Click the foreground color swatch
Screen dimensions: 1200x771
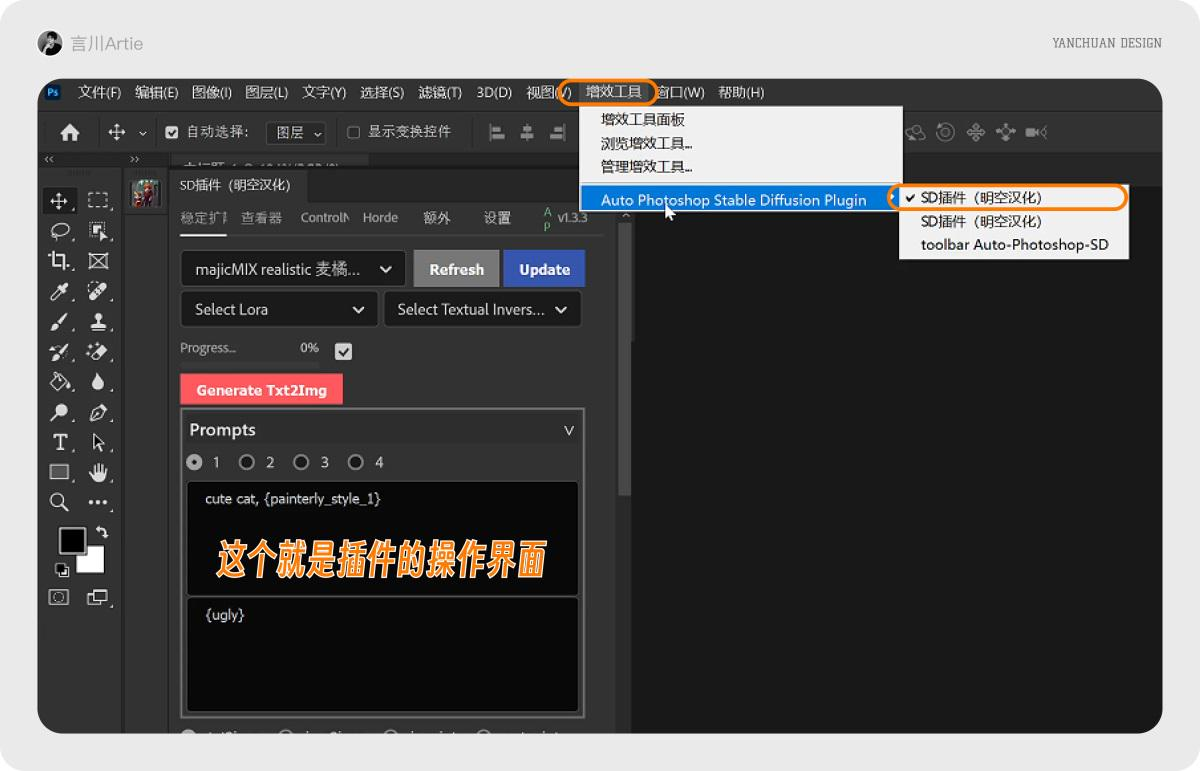click(70, 540)
